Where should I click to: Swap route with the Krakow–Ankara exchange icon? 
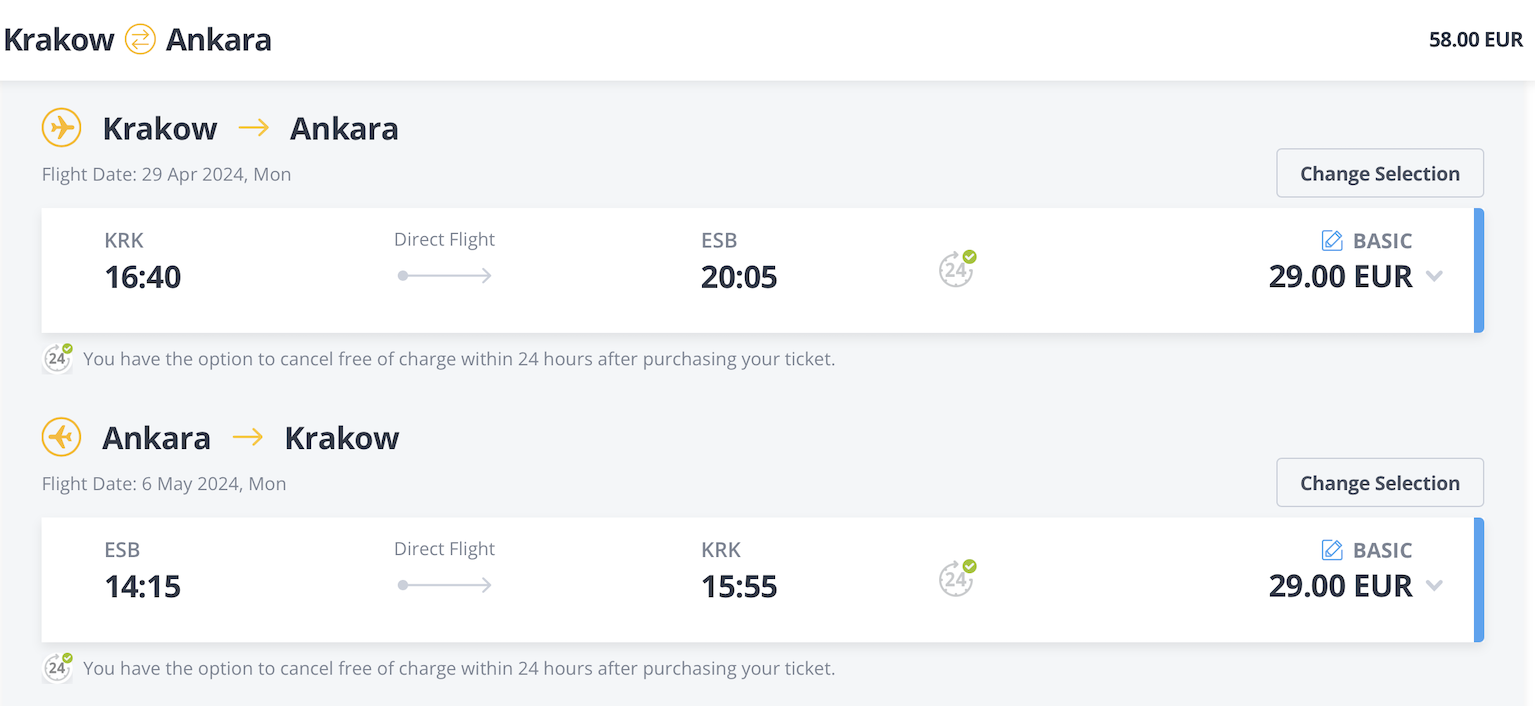[140, 40]
